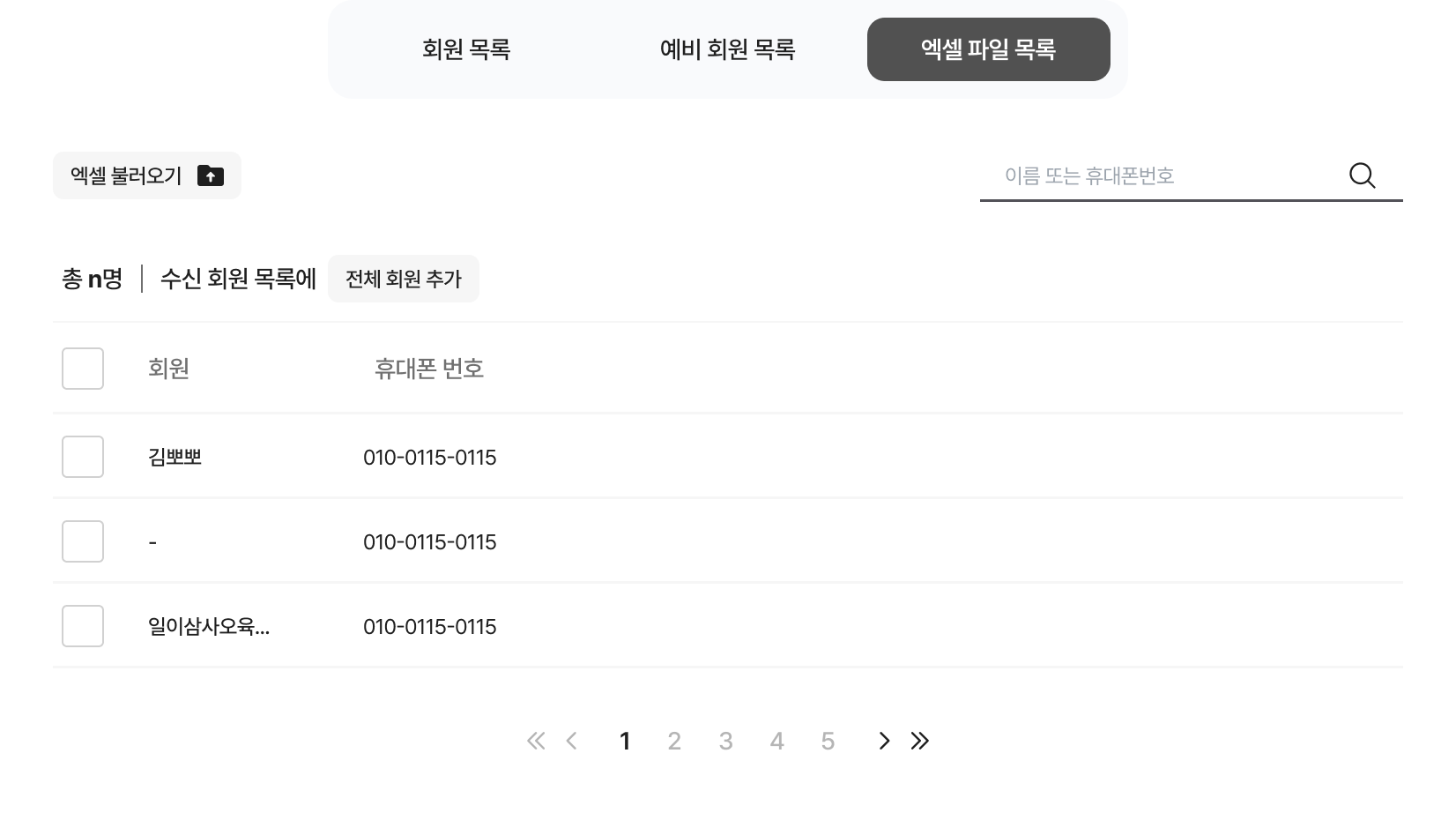
Task: Tick the checkbox for 일이삼사오육...
Action: [x=83, y=626]
